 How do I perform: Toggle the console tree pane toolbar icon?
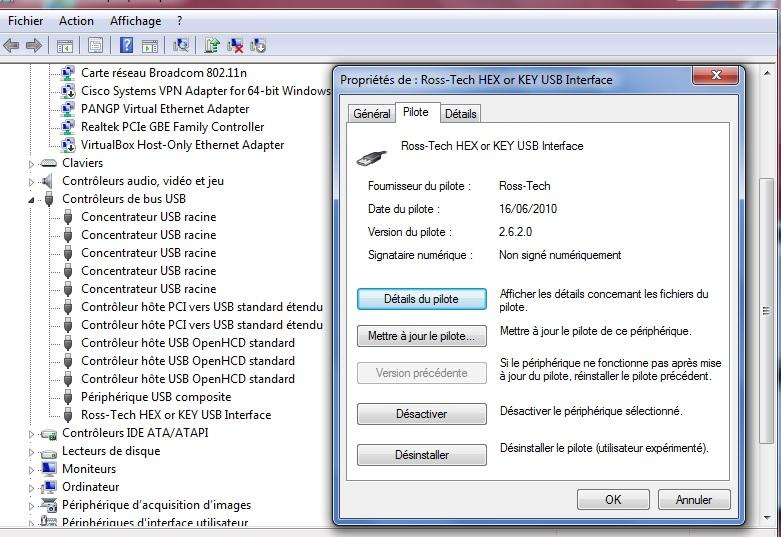(x=65, y=46)
